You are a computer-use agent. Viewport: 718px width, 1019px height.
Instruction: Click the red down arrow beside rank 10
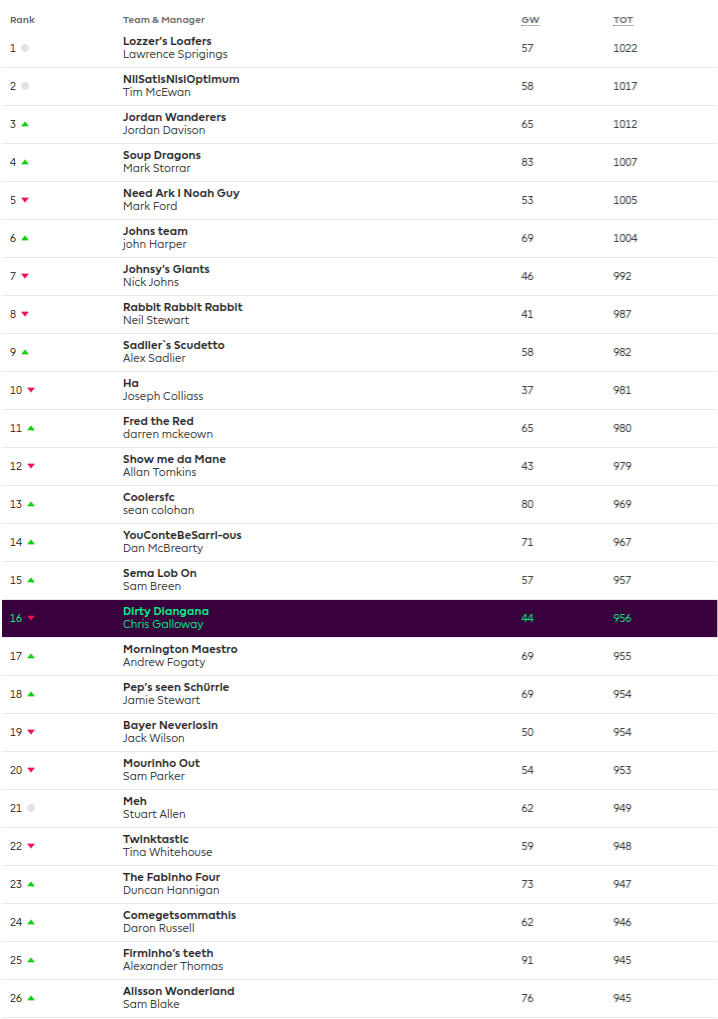point(31,390)
